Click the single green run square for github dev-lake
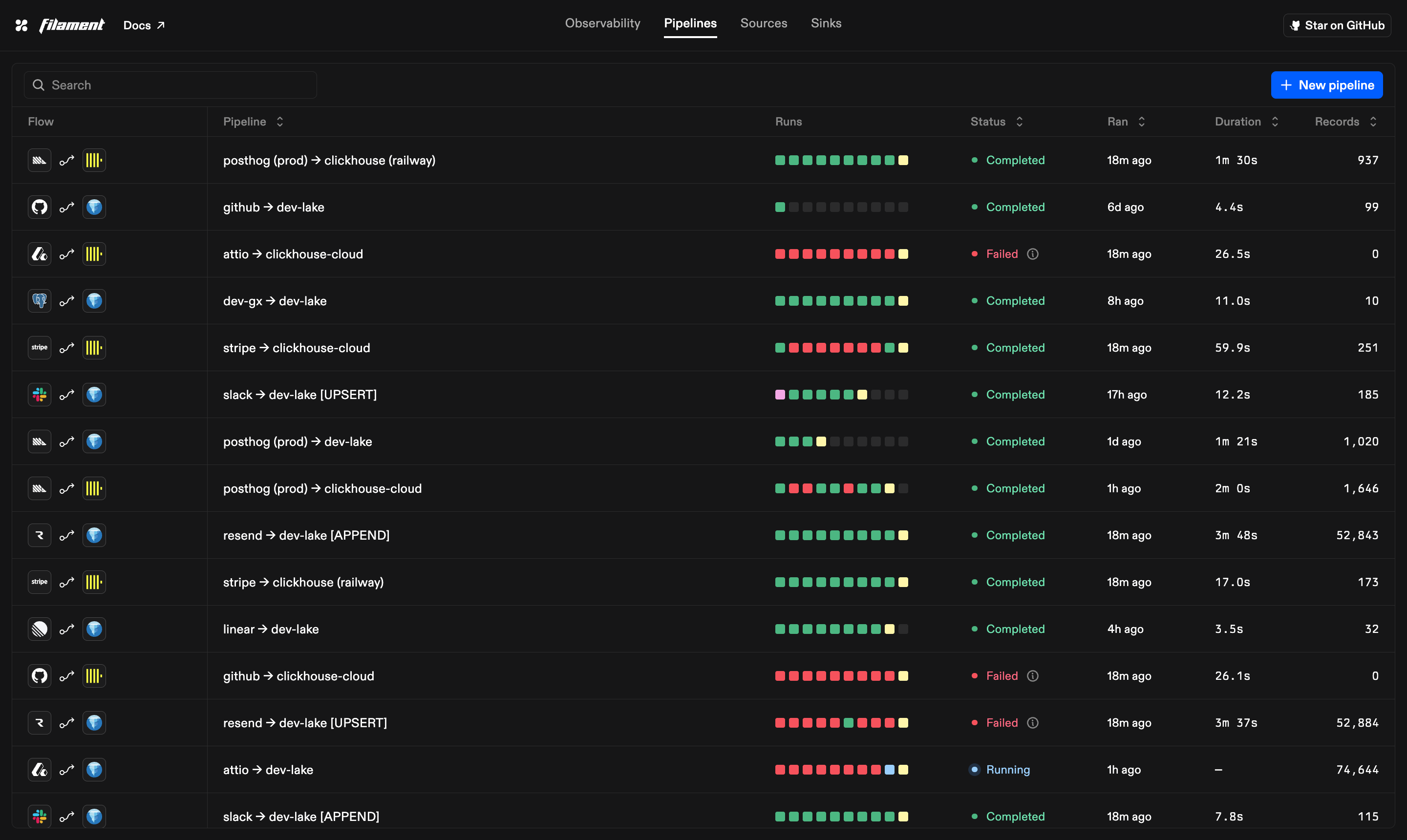This screenshot has height=840, width=1407. pos(780,207)
